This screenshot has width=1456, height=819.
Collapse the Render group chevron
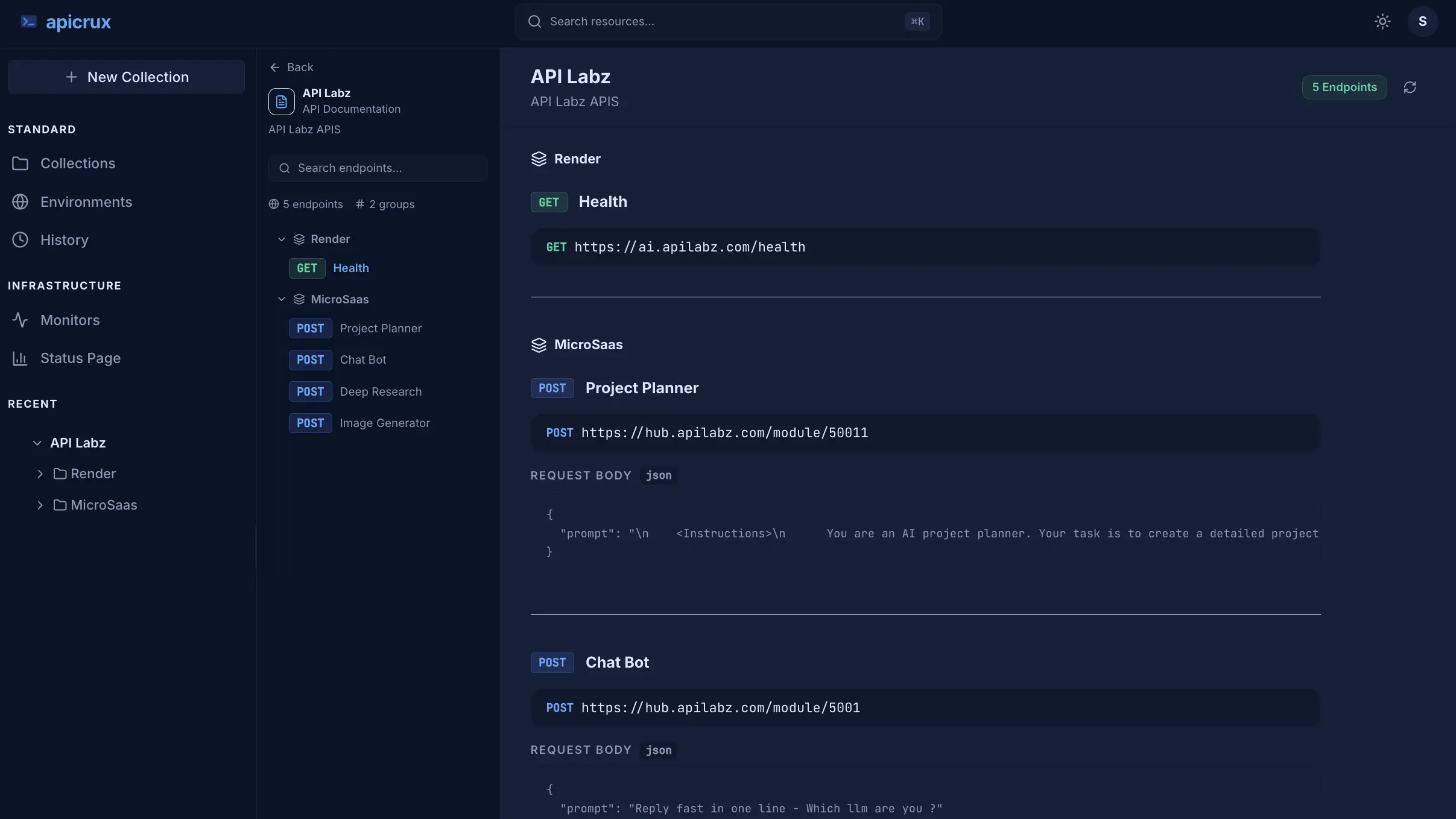click(281, 239)
